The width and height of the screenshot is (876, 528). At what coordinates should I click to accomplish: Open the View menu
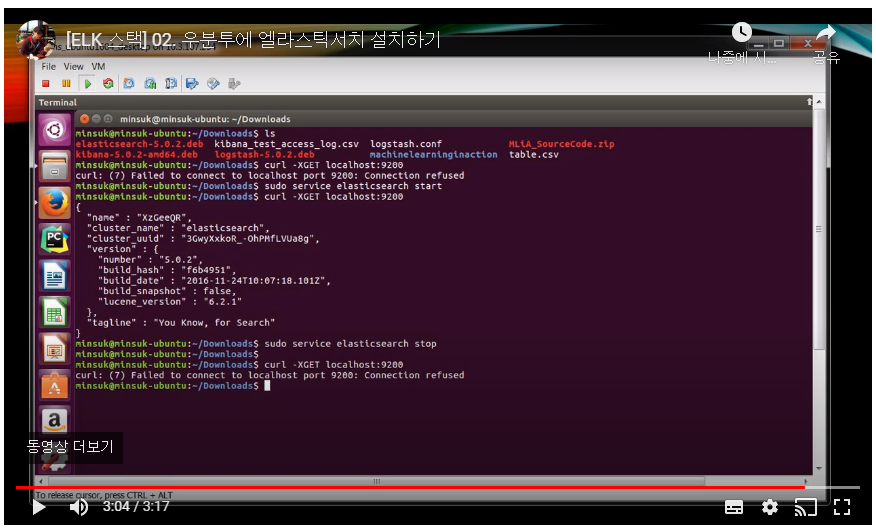pos(73,66)
